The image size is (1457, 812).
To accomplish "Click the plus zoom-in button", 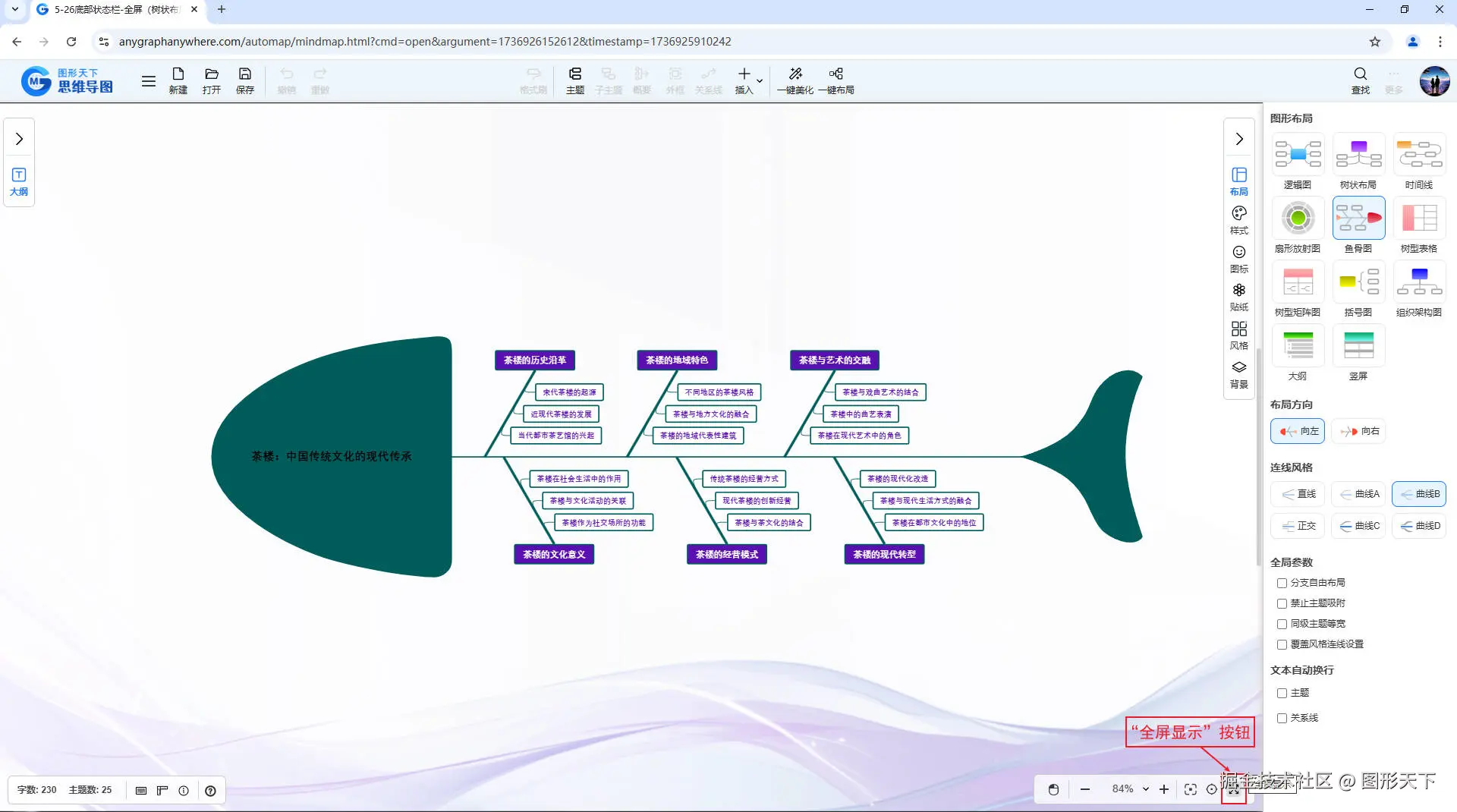I will pos(1164,789).
